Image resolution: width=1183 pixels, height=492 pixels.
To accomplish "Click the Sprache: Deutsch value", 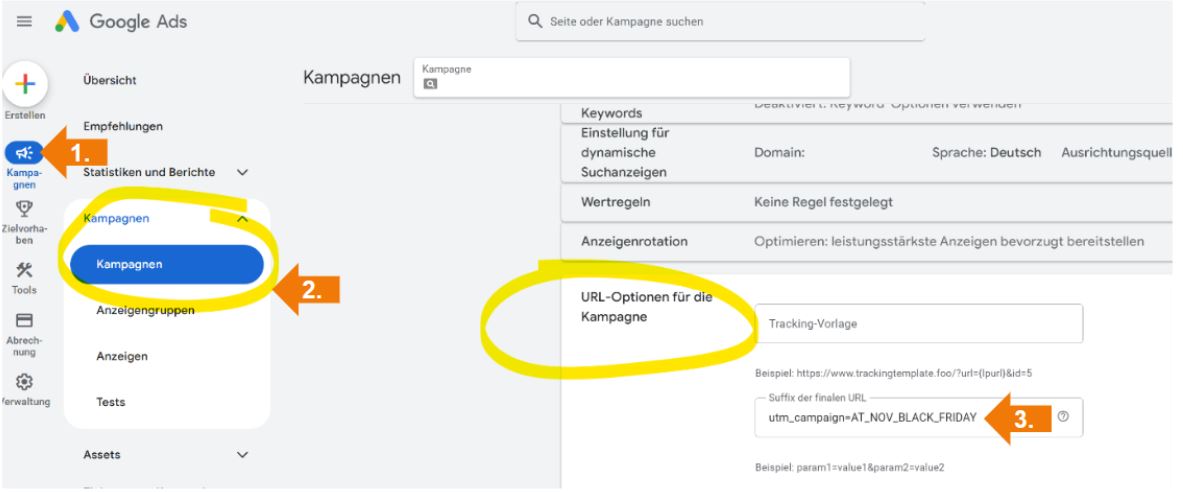I will [x=986, y=152].
